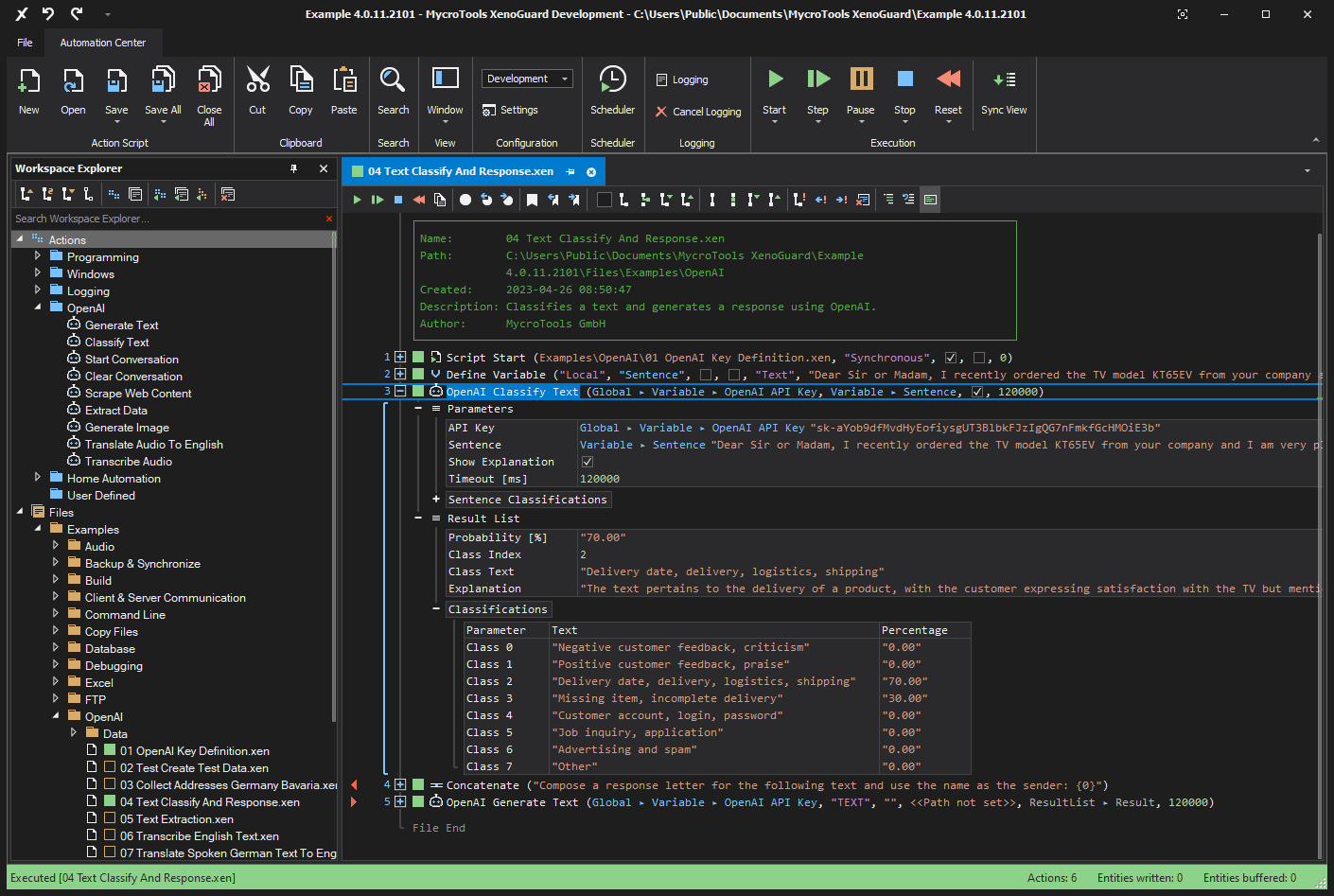Toggle checked box after "Synchronous" on line 1
The height and width of the screenshot is (896, 1334).
tap(951, 358)
